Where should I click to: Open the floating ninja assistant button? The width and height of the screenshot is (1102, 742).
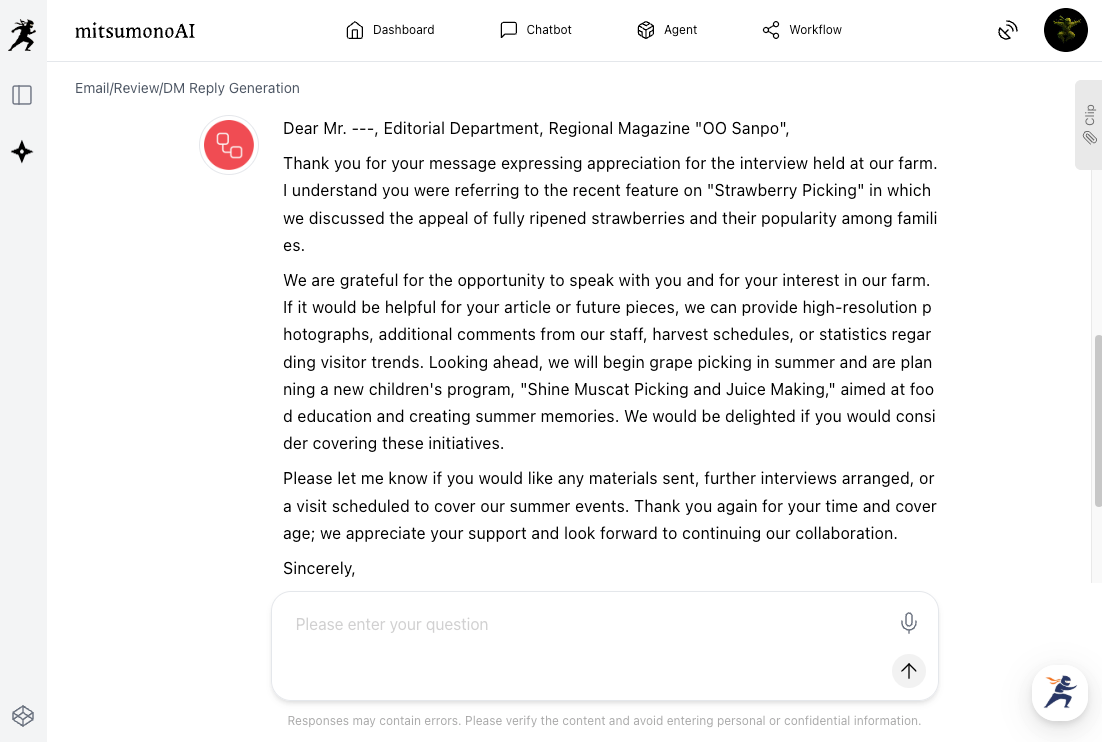click(x=1059, y=692)
